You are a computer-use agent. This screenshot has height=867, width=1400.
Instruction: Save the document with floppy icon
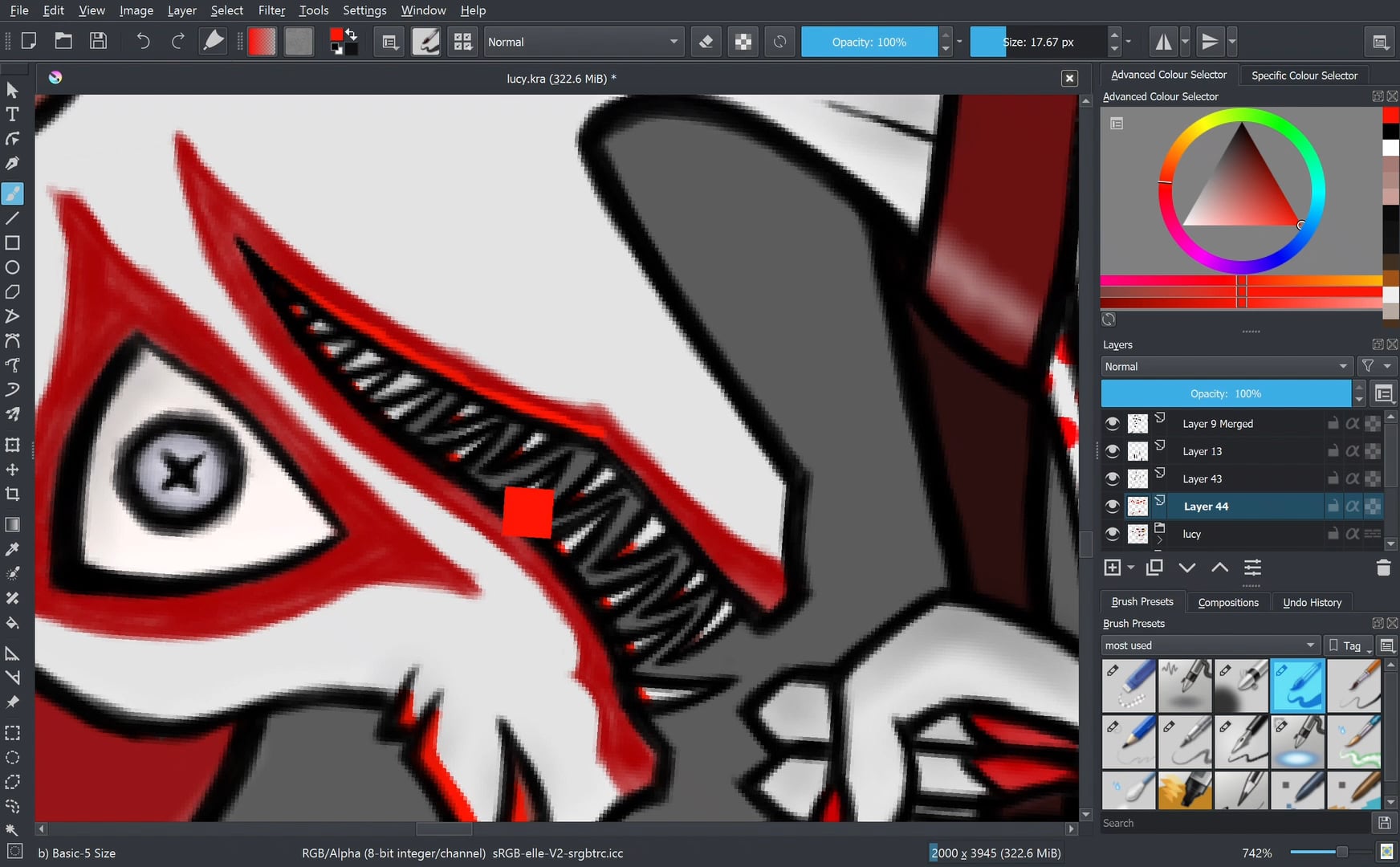98,41
